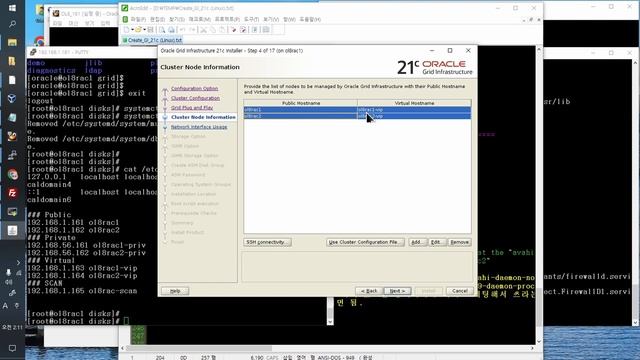
Task: Click the Copy icon in AcroEdit toolbar
Action: (x=213, y=30)
